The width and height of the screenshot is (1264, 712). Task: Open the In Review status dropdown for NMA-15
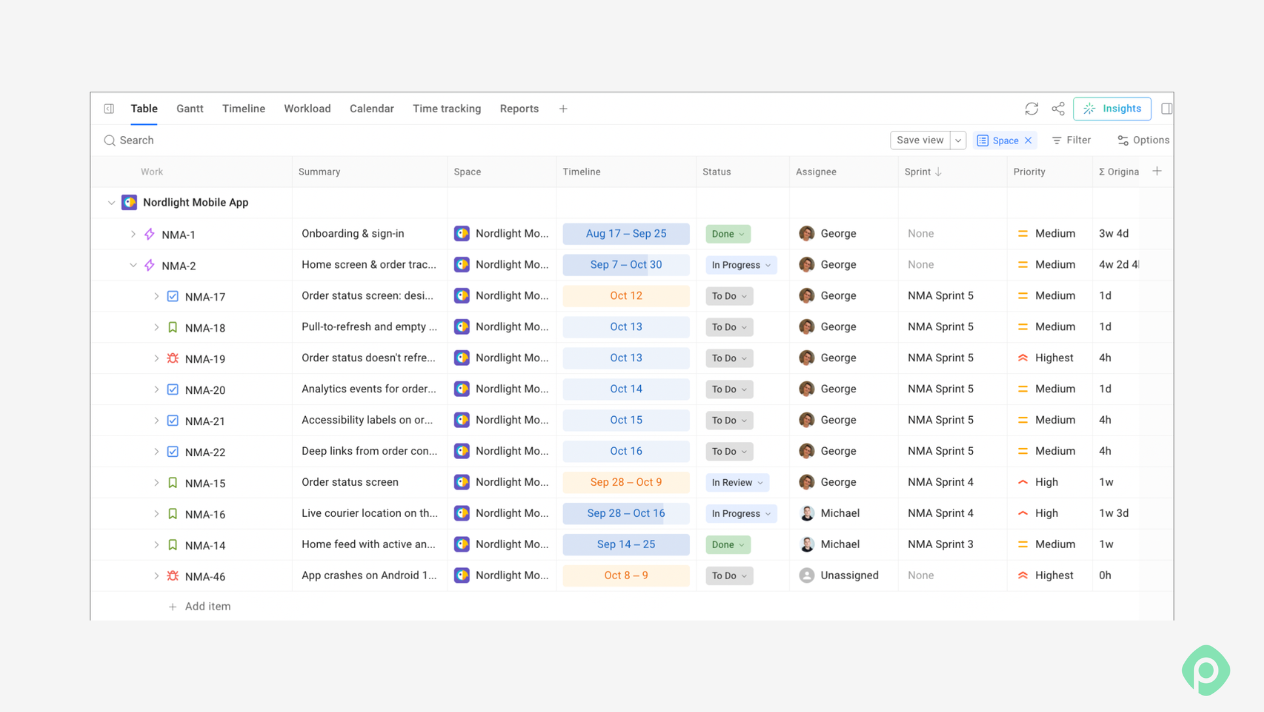point(737,482)
